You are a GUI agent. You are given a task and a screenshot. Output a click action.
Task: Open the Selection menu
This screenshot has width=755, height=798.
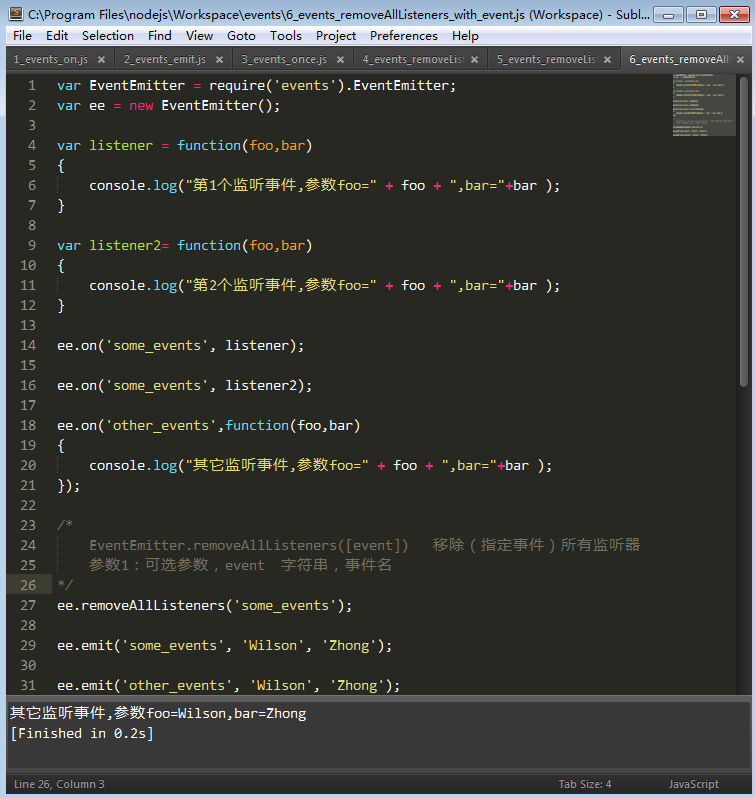[108, 36]
